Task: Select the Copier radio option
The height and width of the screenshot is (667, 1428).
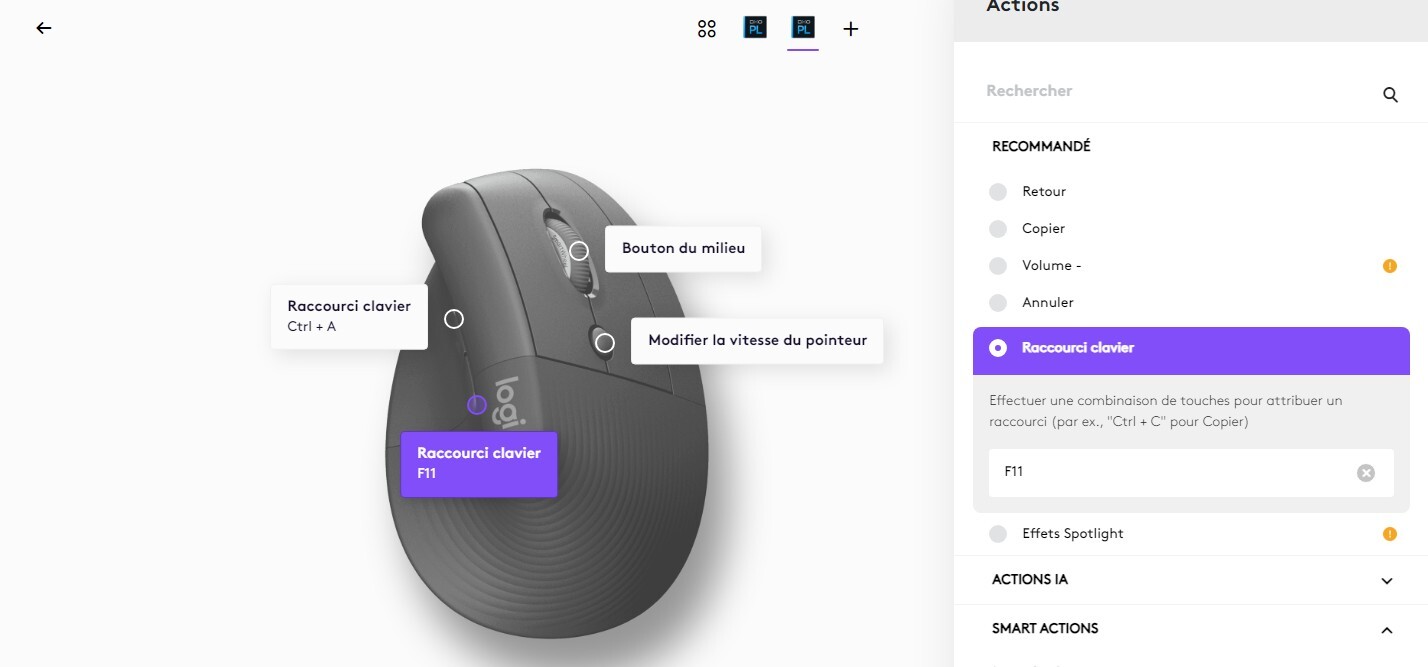Action: click(998, 229)
